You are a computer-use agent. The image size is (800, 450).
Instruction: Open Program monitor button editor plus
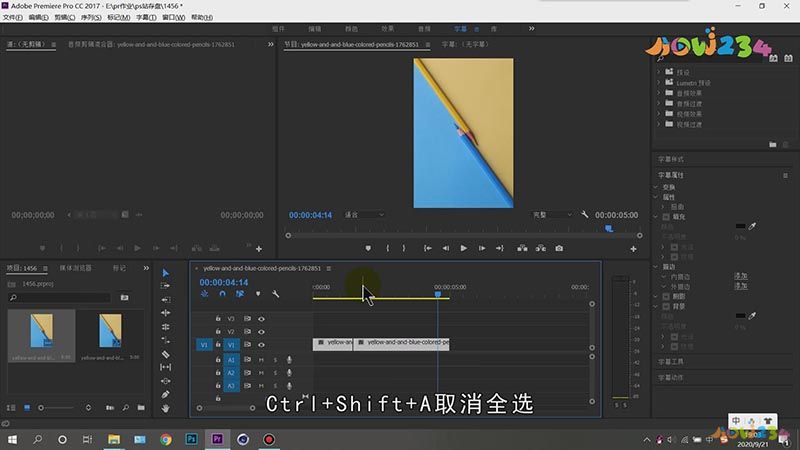pyautogui.click(x=633, y=249)
